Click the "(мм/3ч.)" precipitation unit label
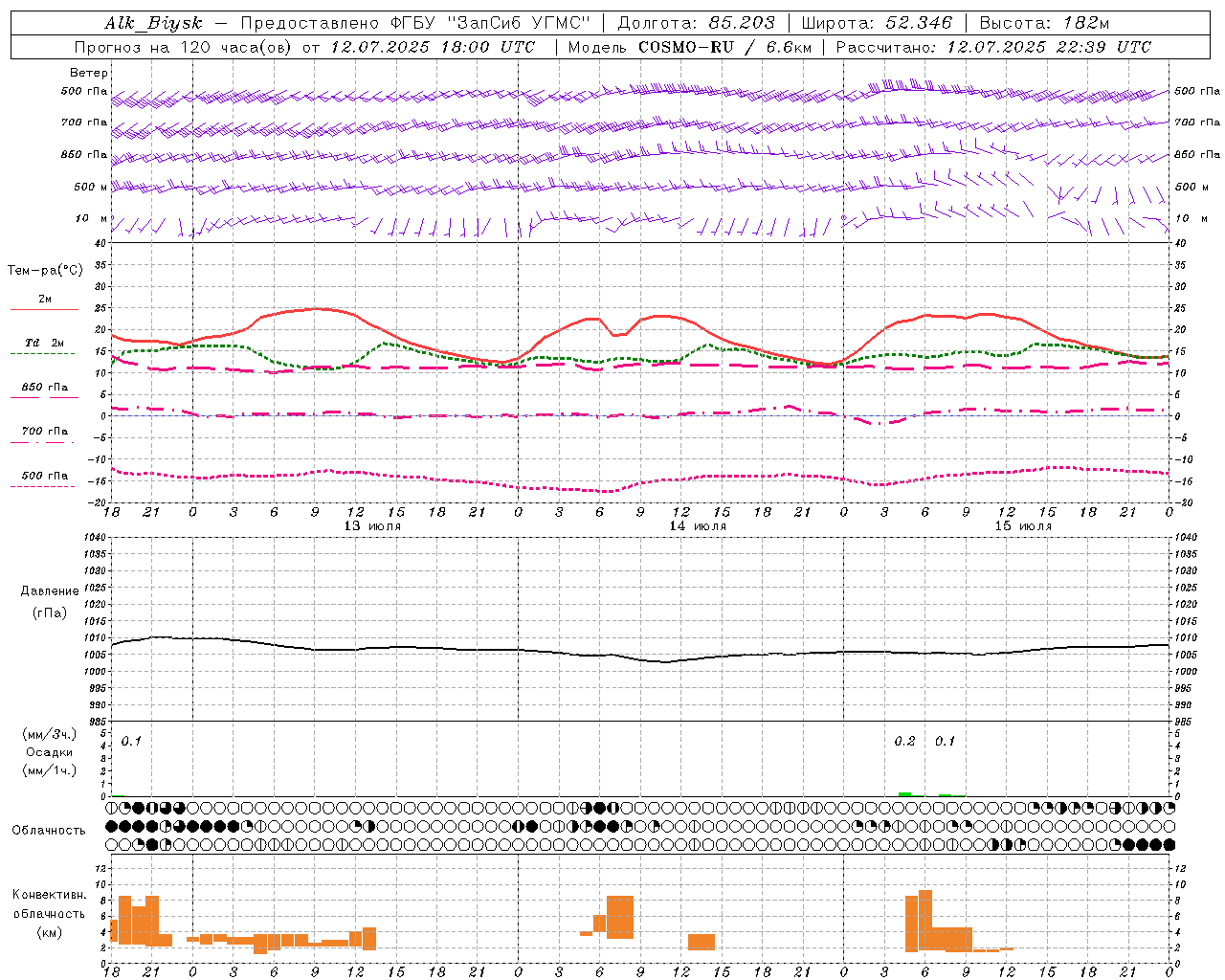This screenshot has height=980, width=1225. click(x=50, y=734)
